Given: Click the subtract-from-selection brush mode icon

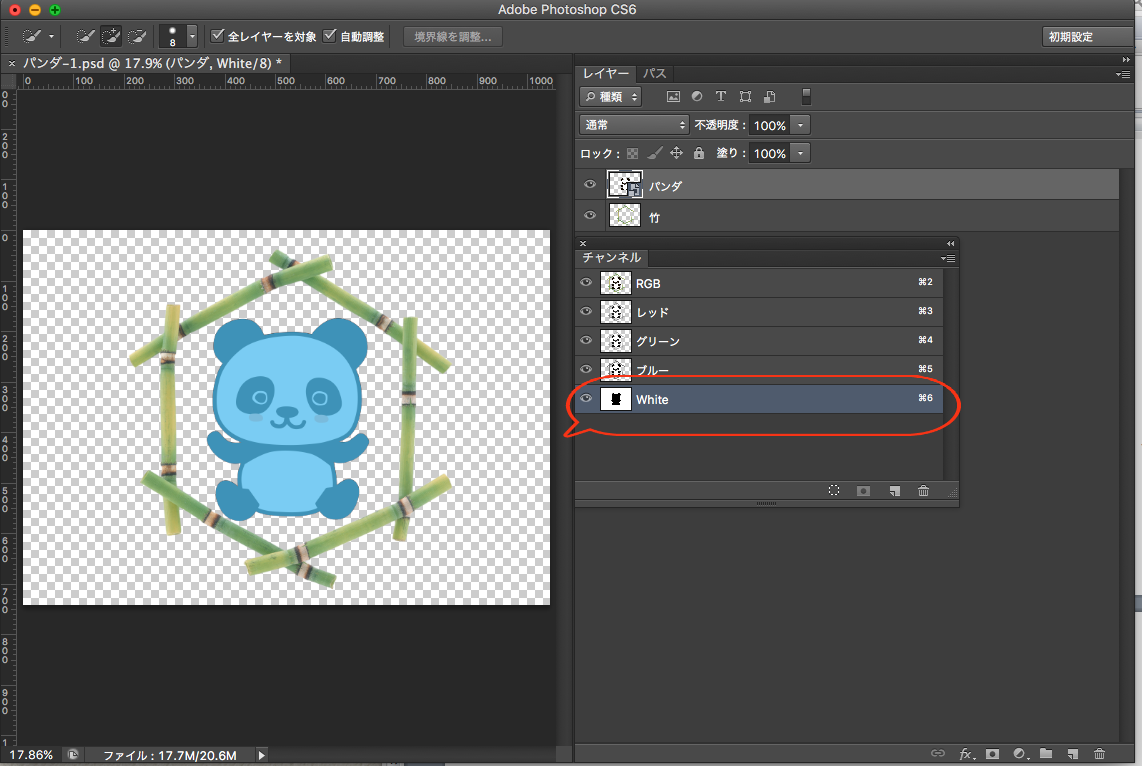Looking at the screenshot, I should pyautogui.click(x=137, y=37).
